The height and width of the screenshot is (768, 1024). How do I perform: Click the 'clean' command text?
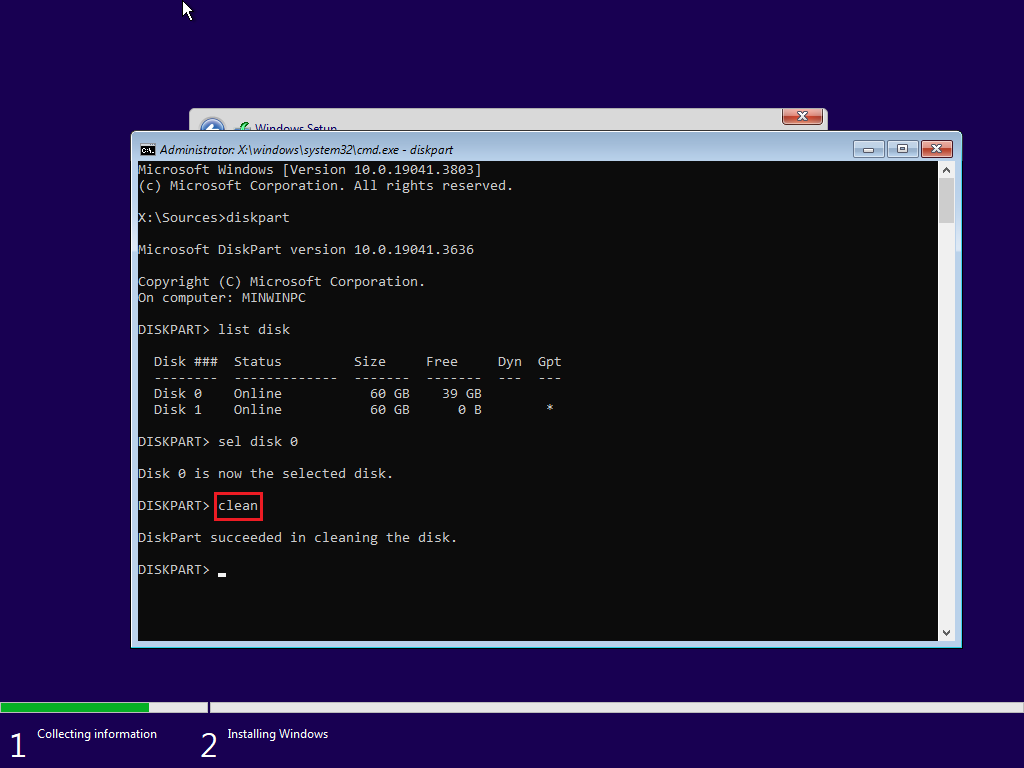pyautogui.click(x=238, y=506)
